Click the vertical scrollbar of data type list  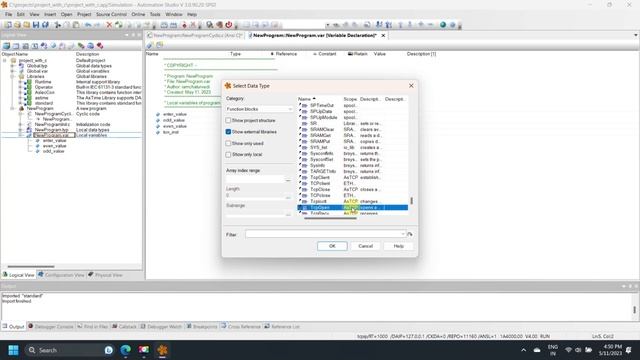(411, 201)
